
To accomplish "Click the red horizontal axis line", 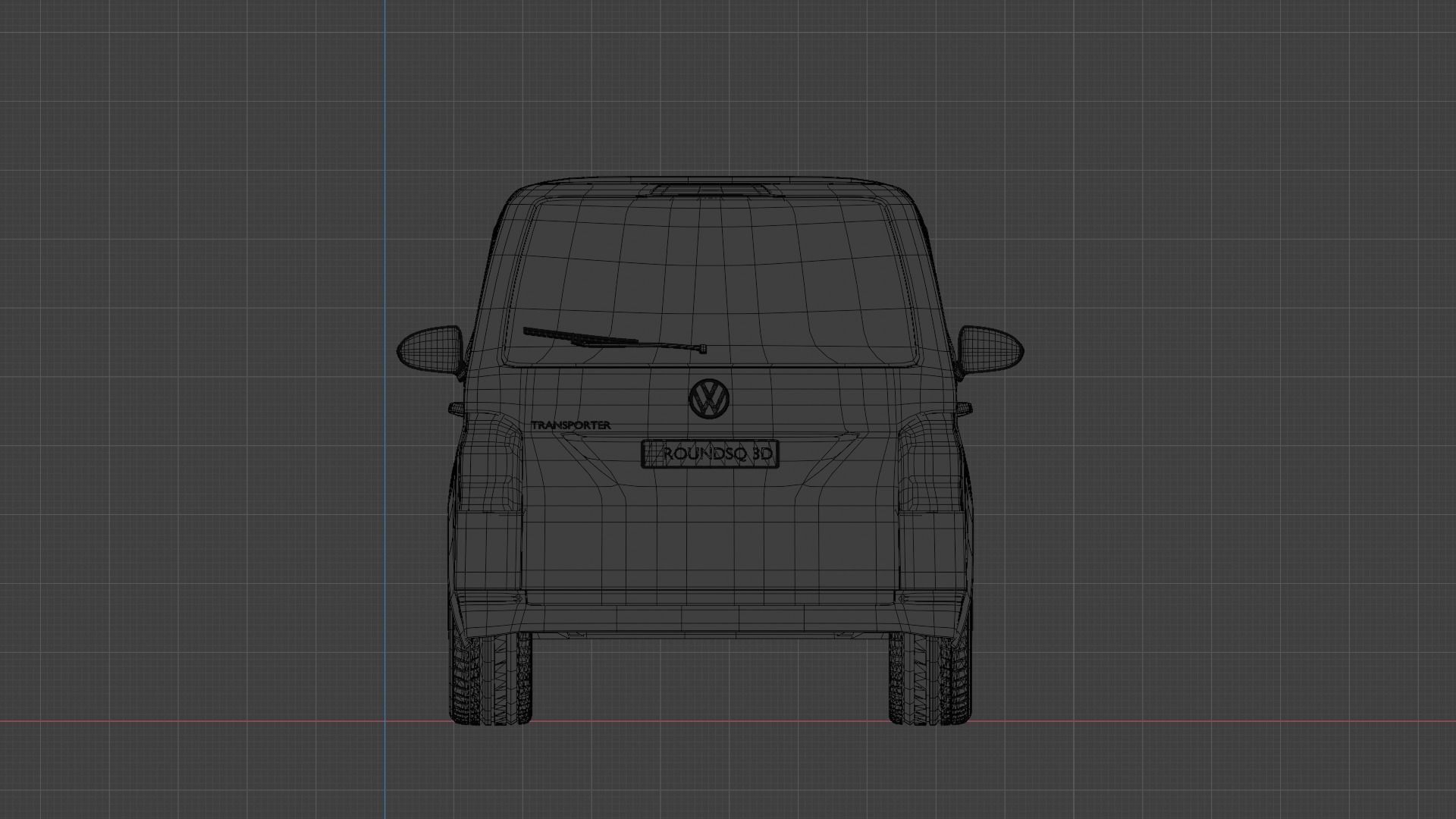I will pyautogui.click(x=227, y=721).
